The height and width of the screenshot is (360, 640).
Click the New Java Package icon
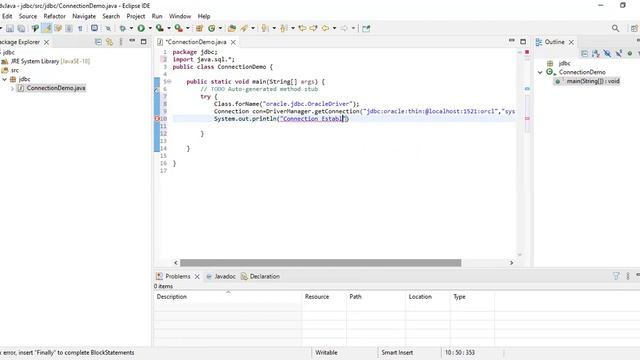point(200,28)
